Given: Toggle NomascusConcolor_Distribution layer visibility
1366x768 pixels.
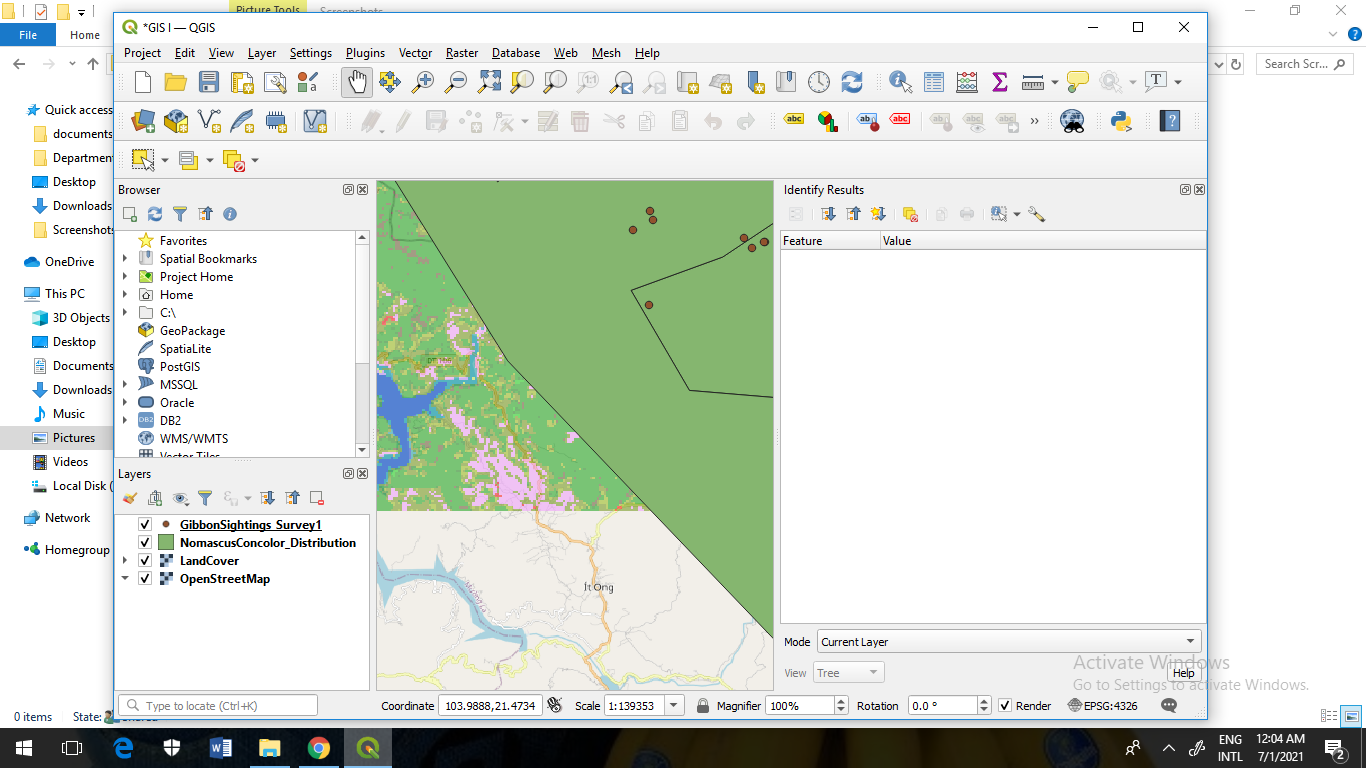Looking at the screenshot, I should tap(145, 543).
